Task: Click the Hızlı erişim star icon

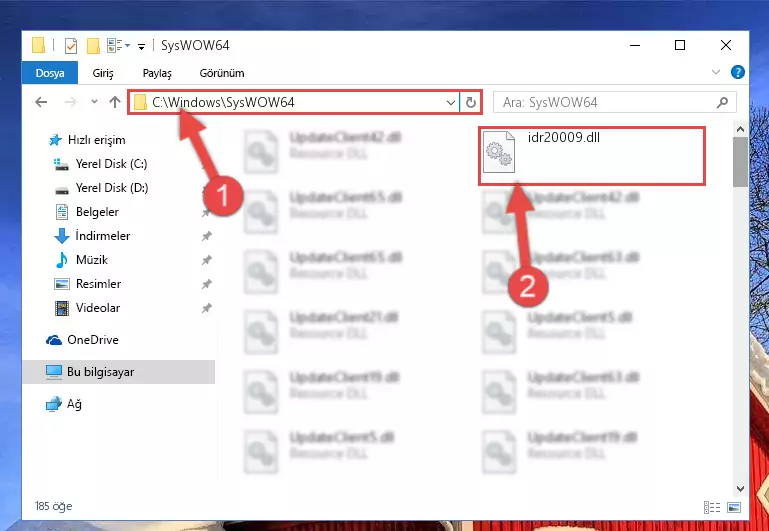Action: 55,140
